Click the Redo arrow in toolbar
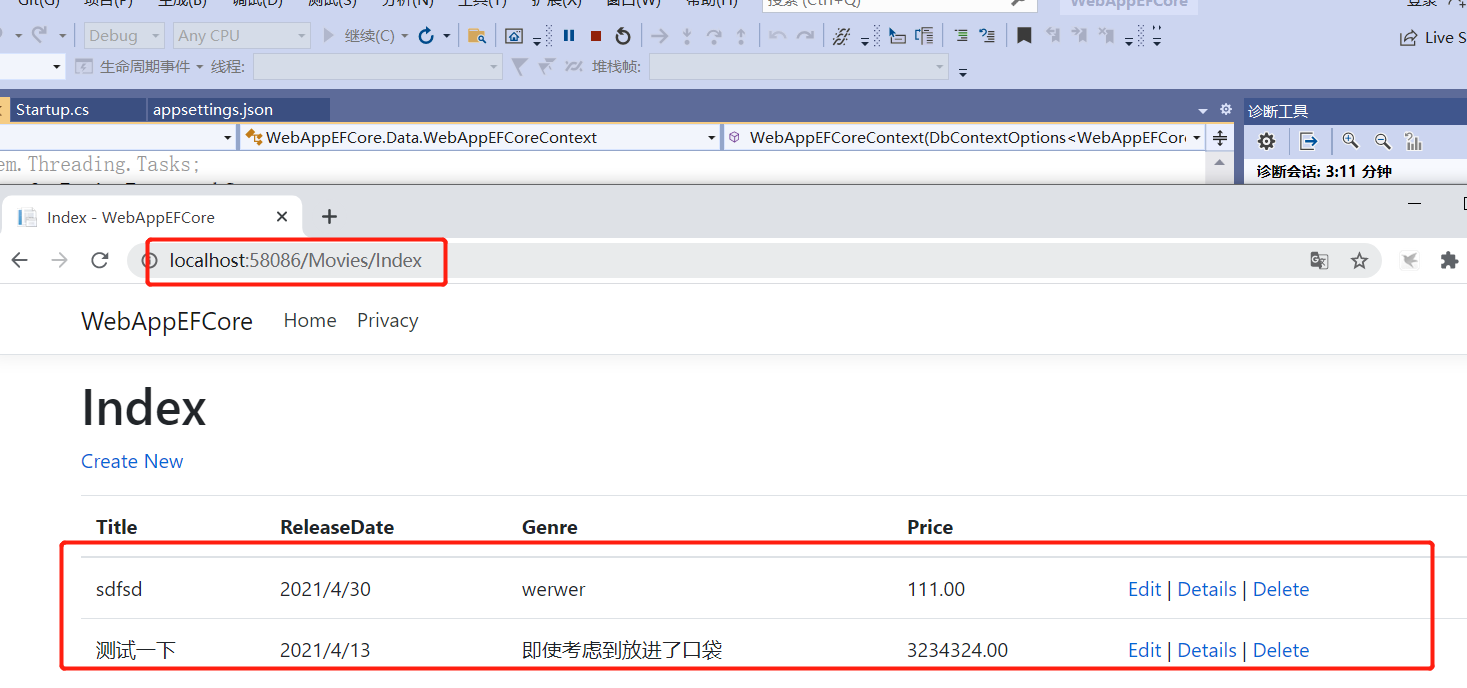 pyautogui.click(x=805, y=36)
